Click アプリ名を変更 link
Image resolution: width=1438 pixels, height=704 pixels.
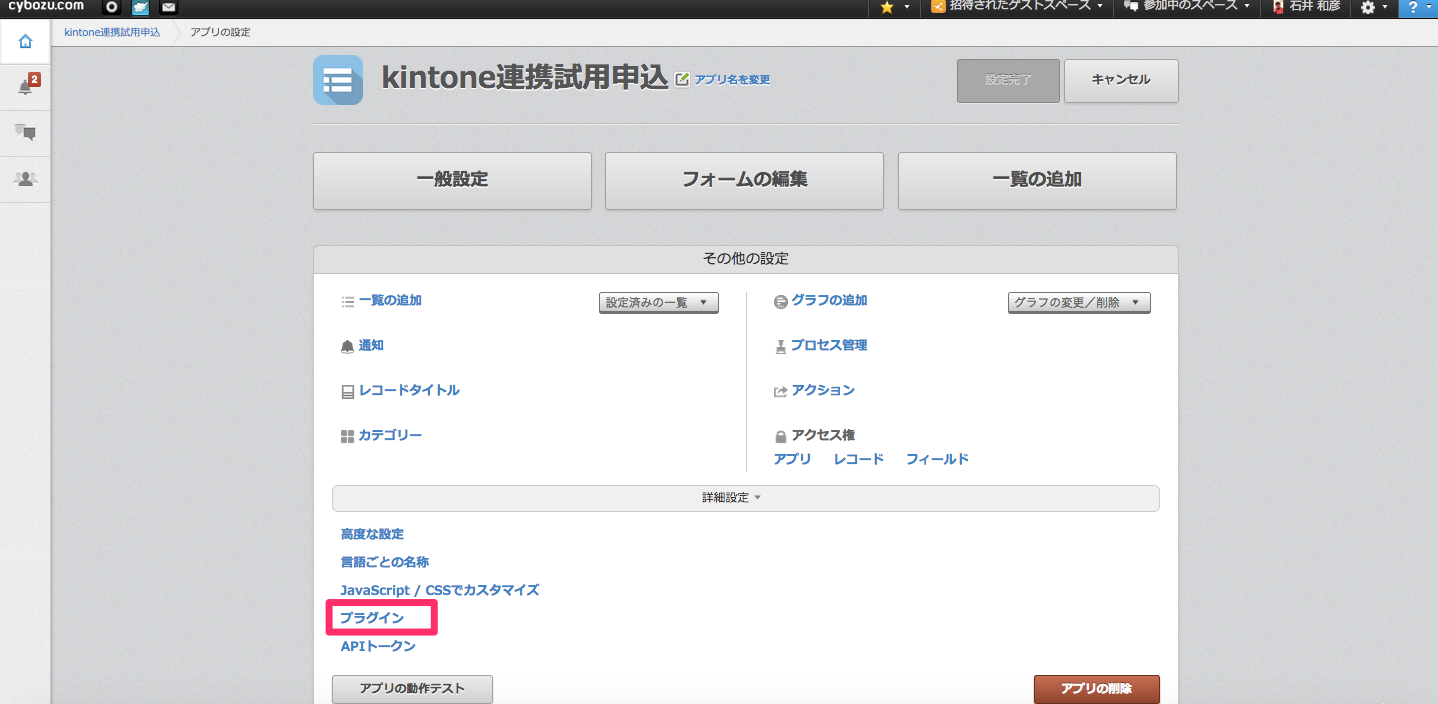pos(731,80)
